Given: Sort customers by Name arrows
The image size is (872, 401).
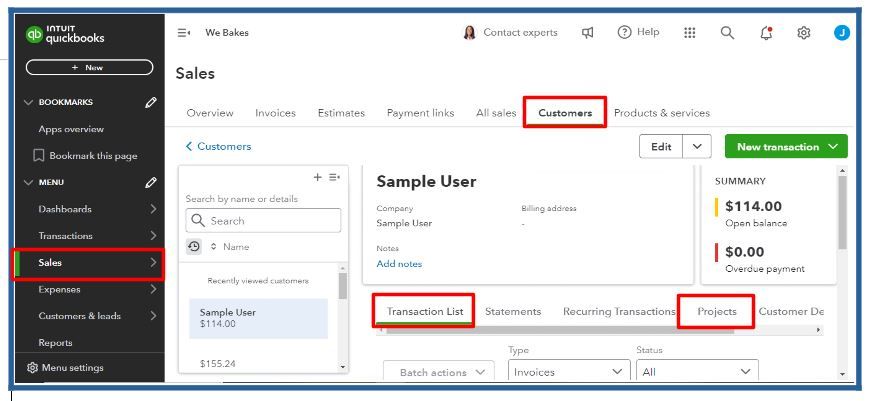Looking at the screenshot, I should click(x=214, y=246).
